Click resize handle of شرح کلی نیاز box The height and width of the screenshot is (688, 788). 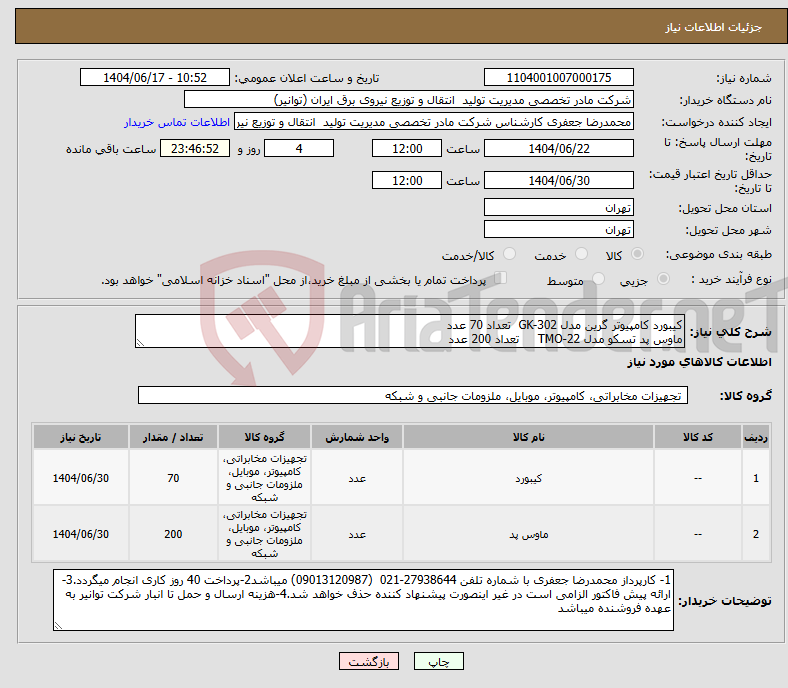(140, 343)
